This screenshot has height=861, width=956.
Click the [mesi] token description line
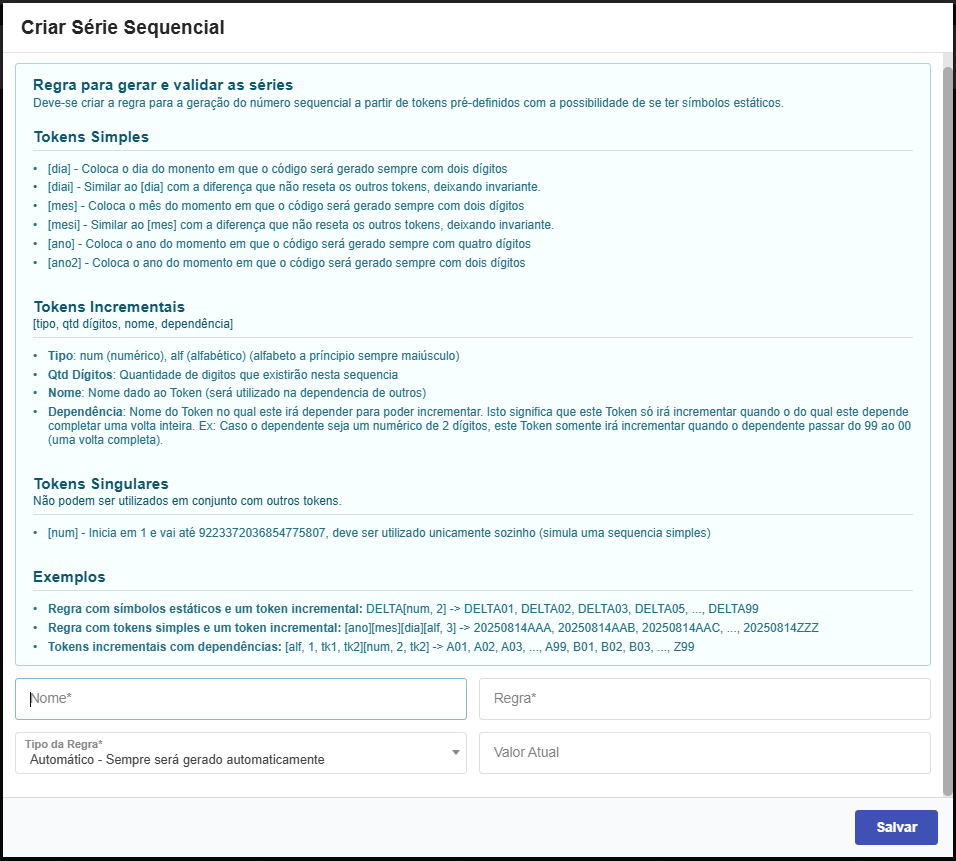click(x=300, y=225)
